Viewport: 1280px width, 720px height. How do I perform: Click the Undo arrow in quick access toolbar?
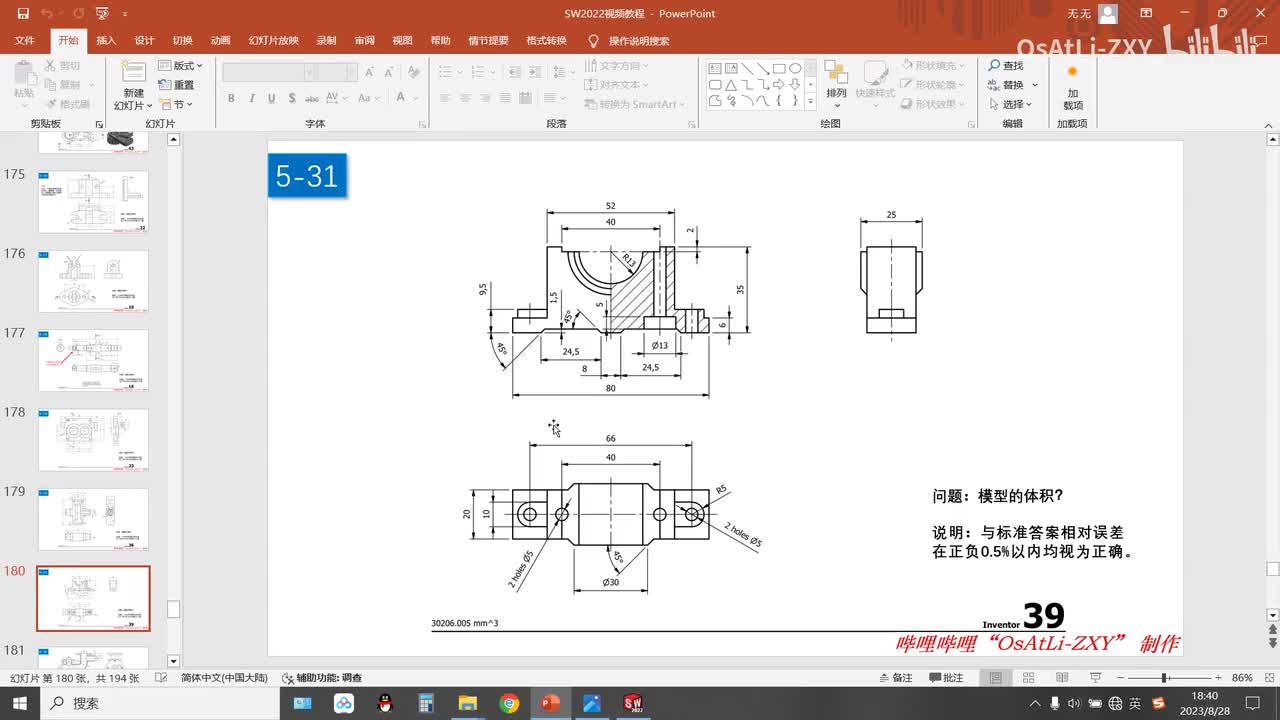coord(47,14)
